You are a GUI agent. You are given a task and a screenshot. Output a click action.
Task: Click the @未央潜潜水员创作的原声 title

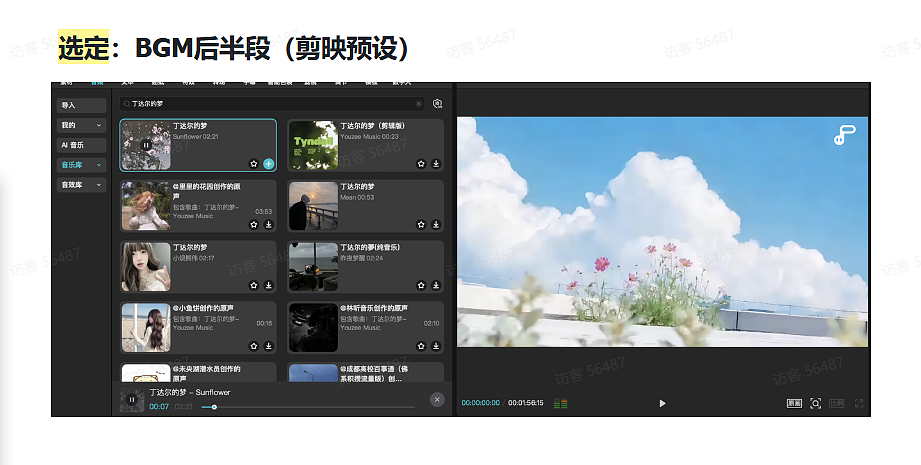207,373
